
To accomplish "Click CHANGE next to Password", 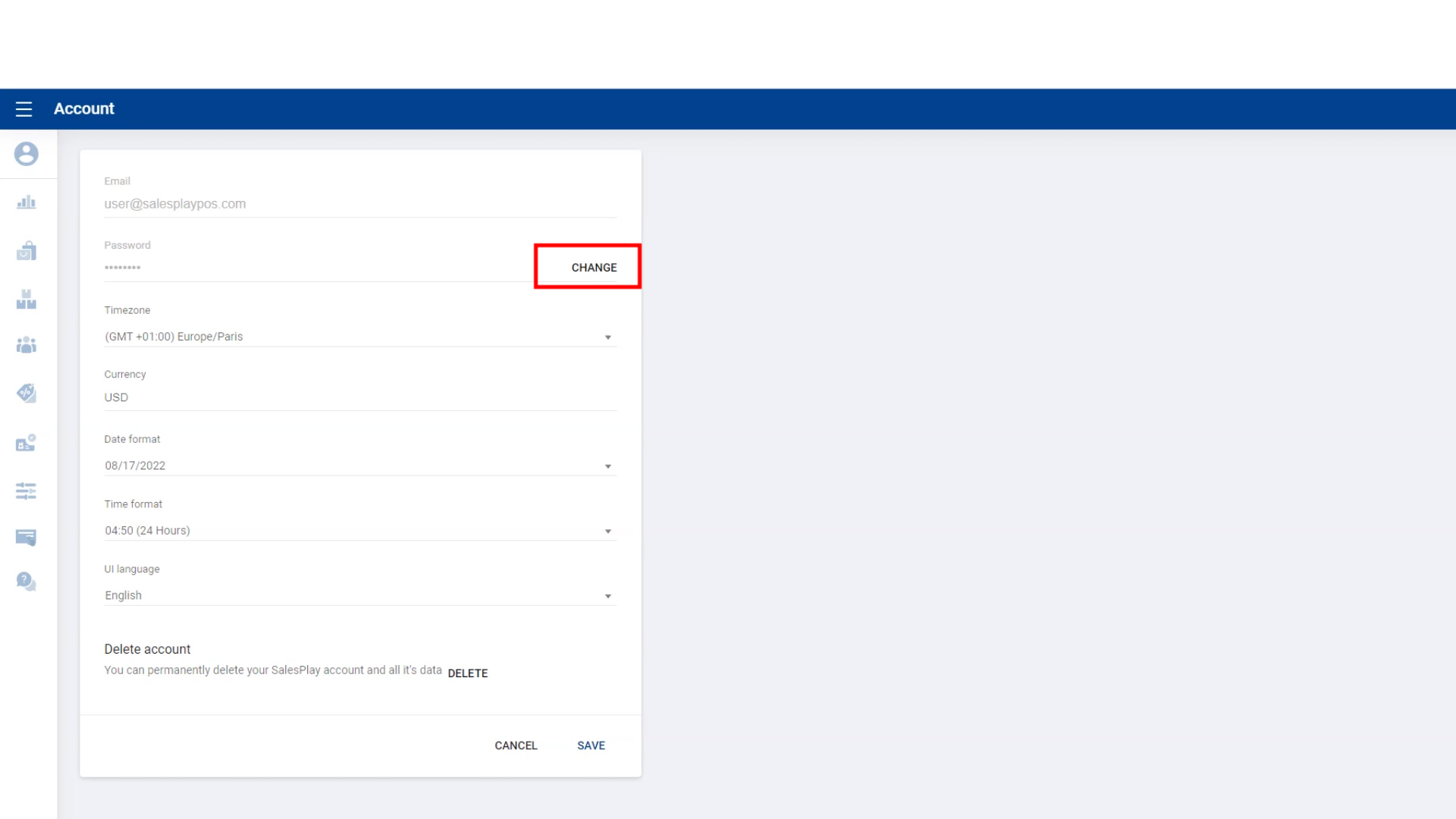I will [x=594, y=268].
